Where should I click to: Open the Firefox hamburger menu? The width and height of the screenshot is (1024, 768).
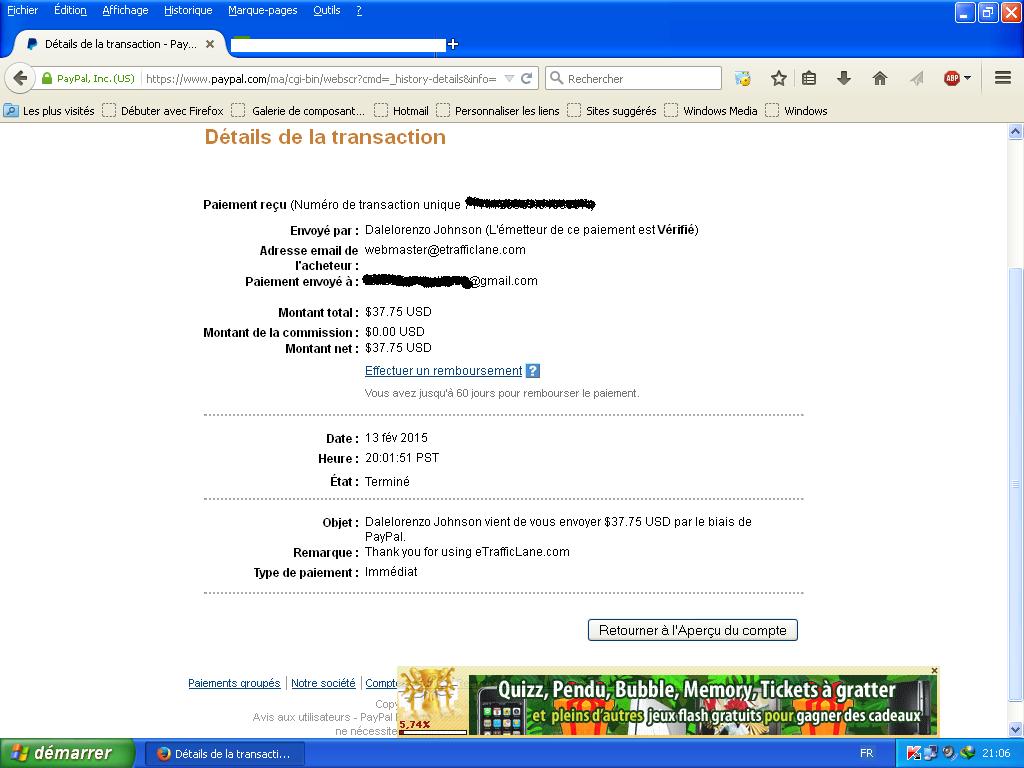tap(1002, 78)
